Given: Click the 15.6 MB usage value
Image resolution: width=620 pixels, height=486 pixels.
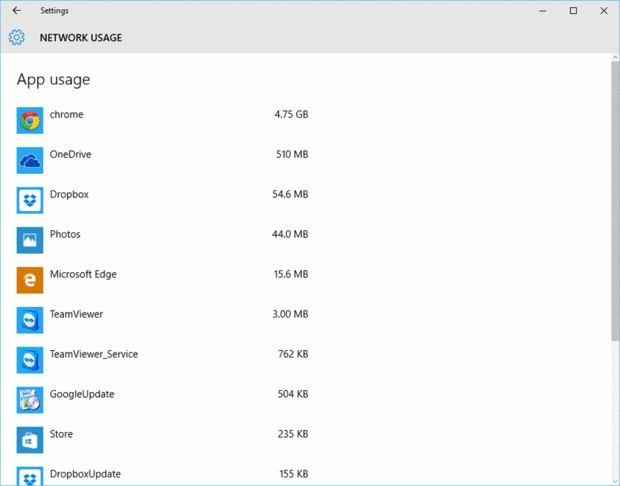Looking at the screenshot, I should 291,274.
